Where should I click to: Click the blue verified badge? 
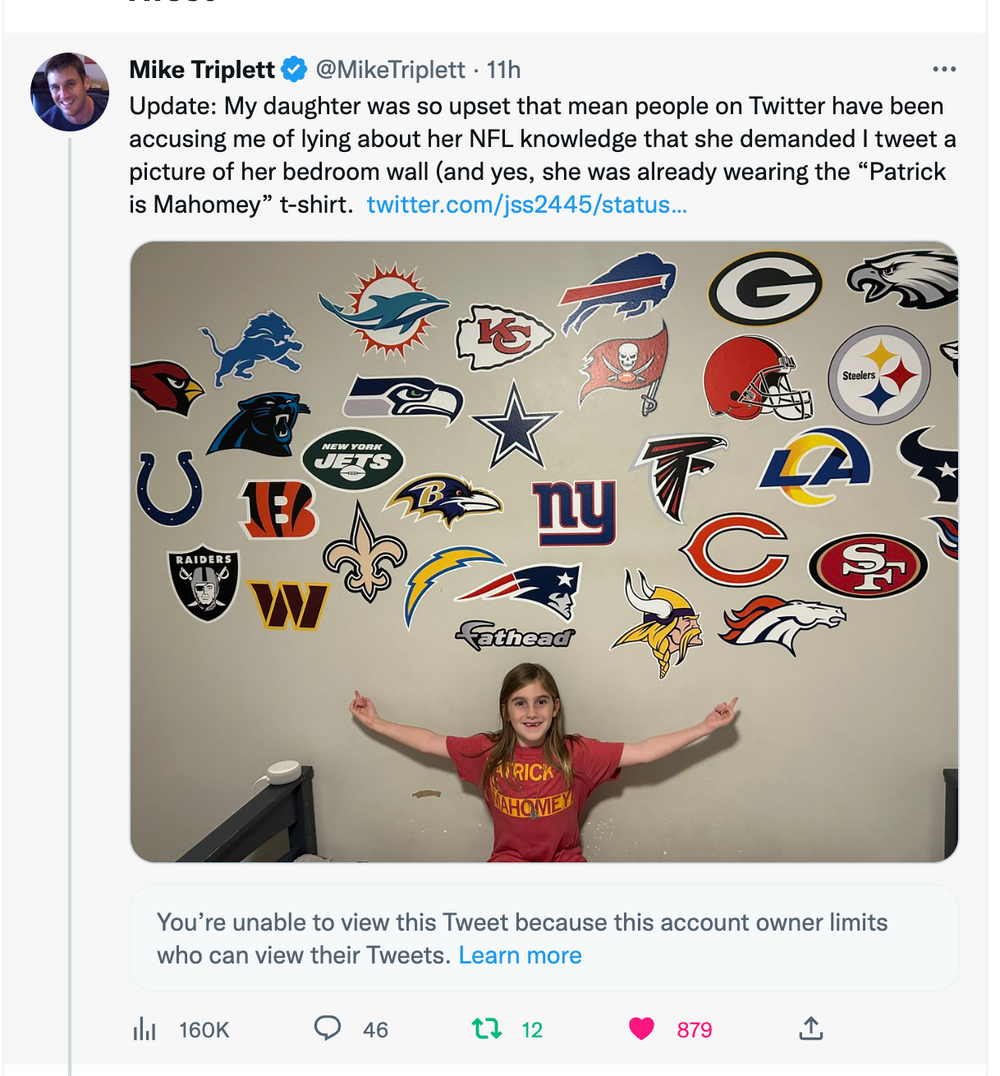pos(294,69)
